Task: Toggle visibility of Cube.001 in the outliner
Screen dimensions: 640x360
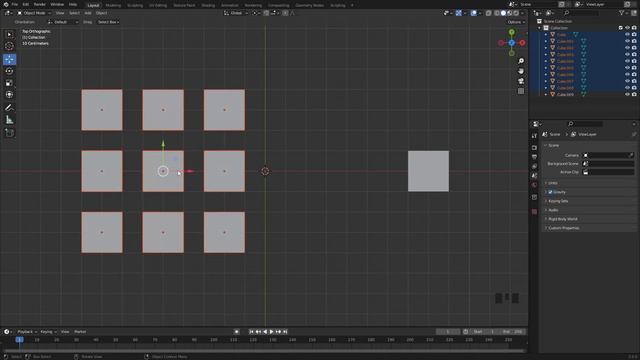Action: pos(627,41)
